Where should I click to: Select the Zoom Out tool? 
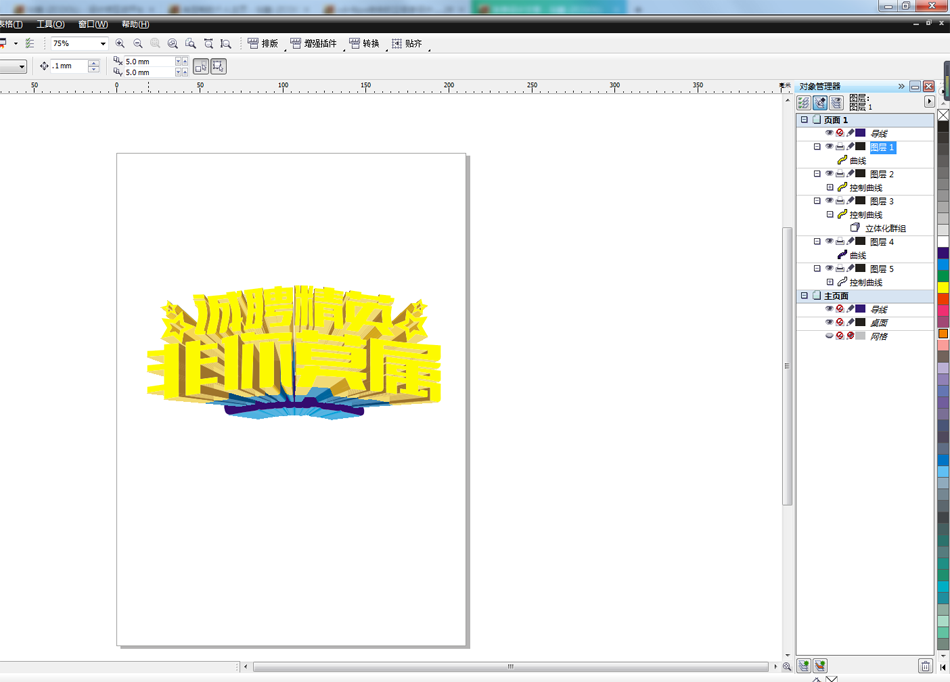(x=137, y=44)
